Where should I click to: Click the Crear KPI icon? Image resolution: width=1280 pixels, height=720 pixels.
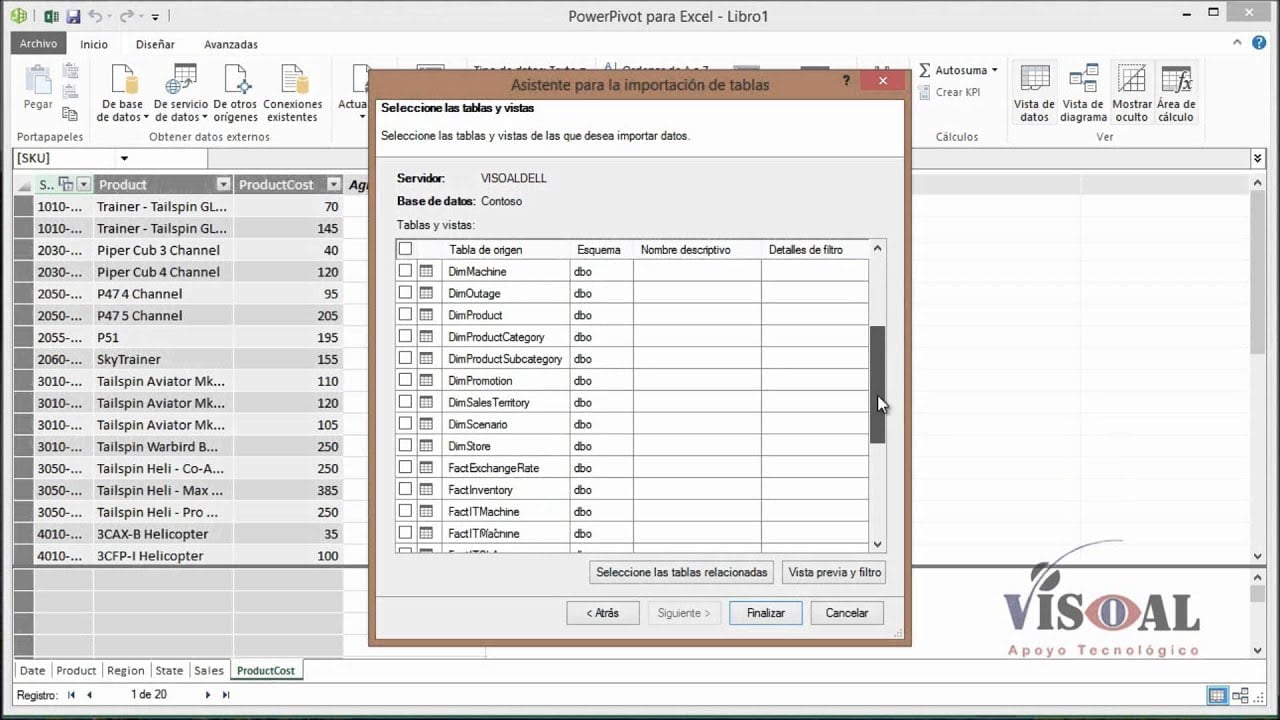click(x=925, y=92)
